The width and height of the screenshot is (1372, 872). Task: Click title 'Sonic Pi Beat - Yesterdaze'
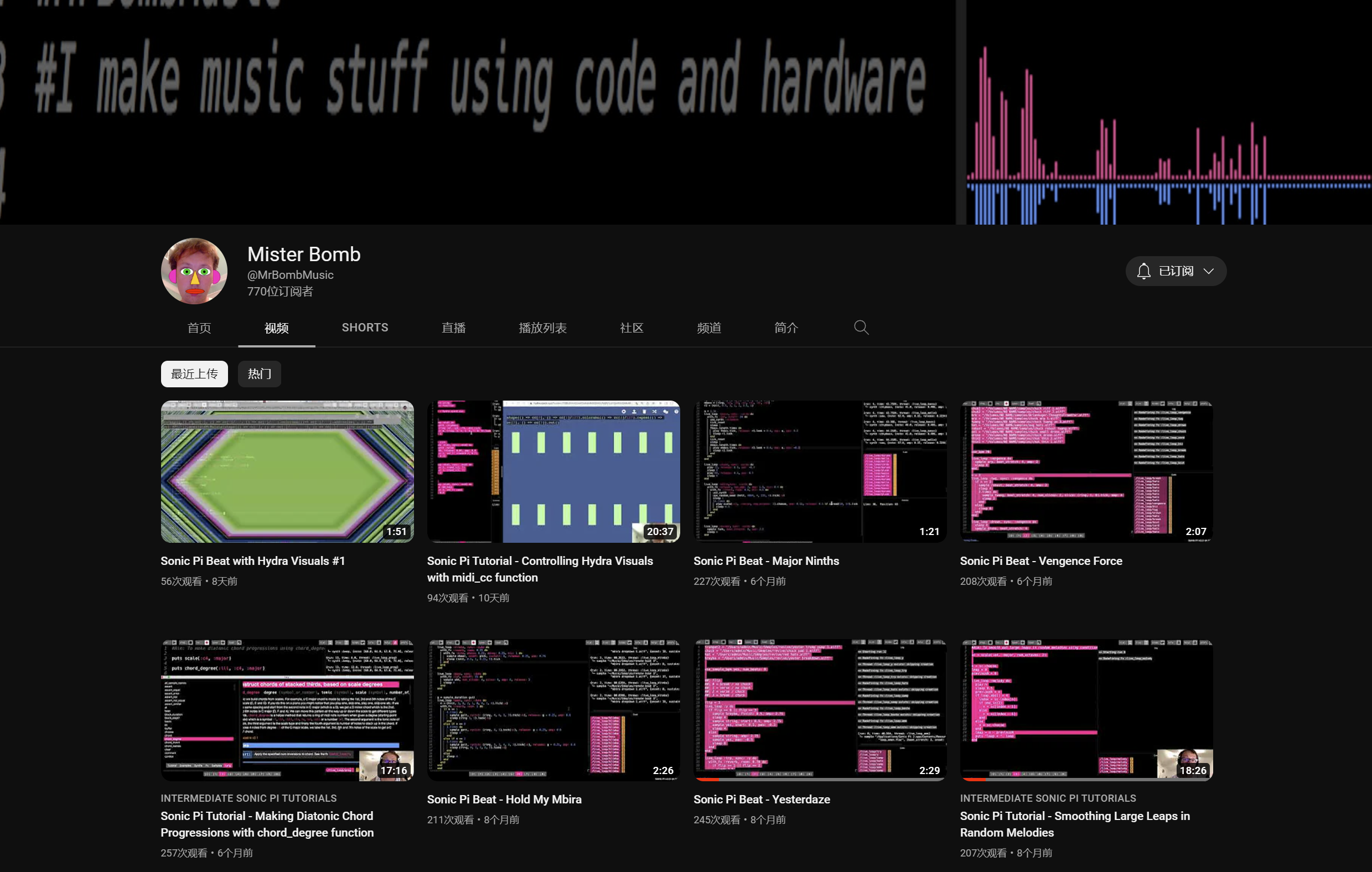pyautogui.click(x=762, y=800)
